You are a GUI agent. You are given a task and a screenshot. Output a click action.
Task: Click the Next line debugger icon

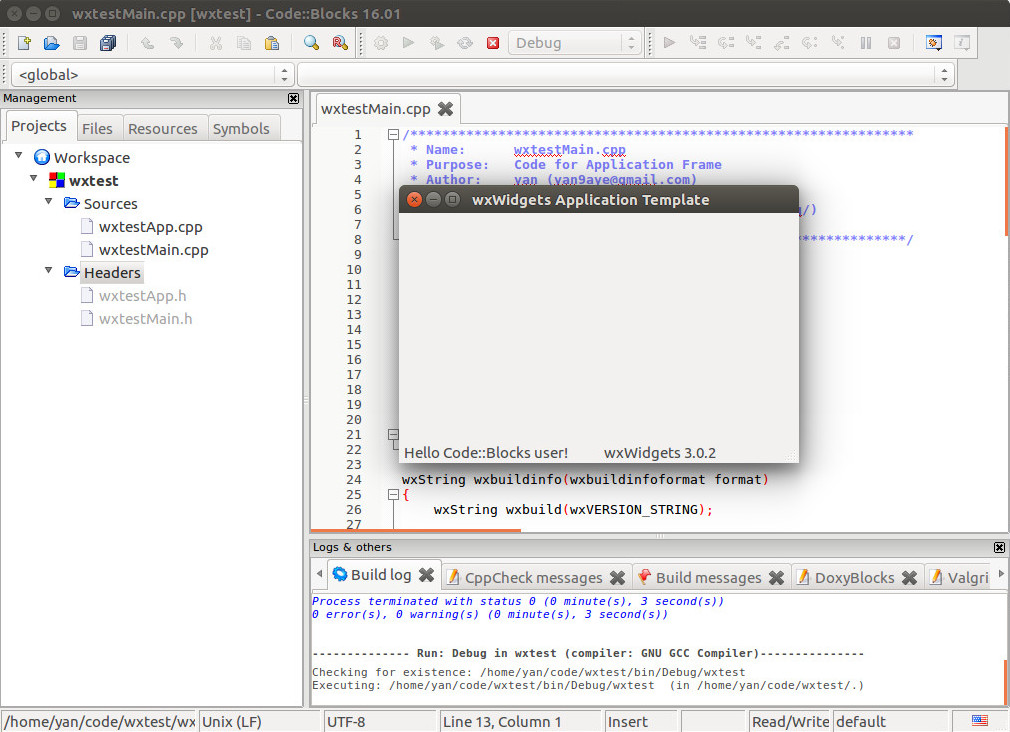tap(726, 43)
